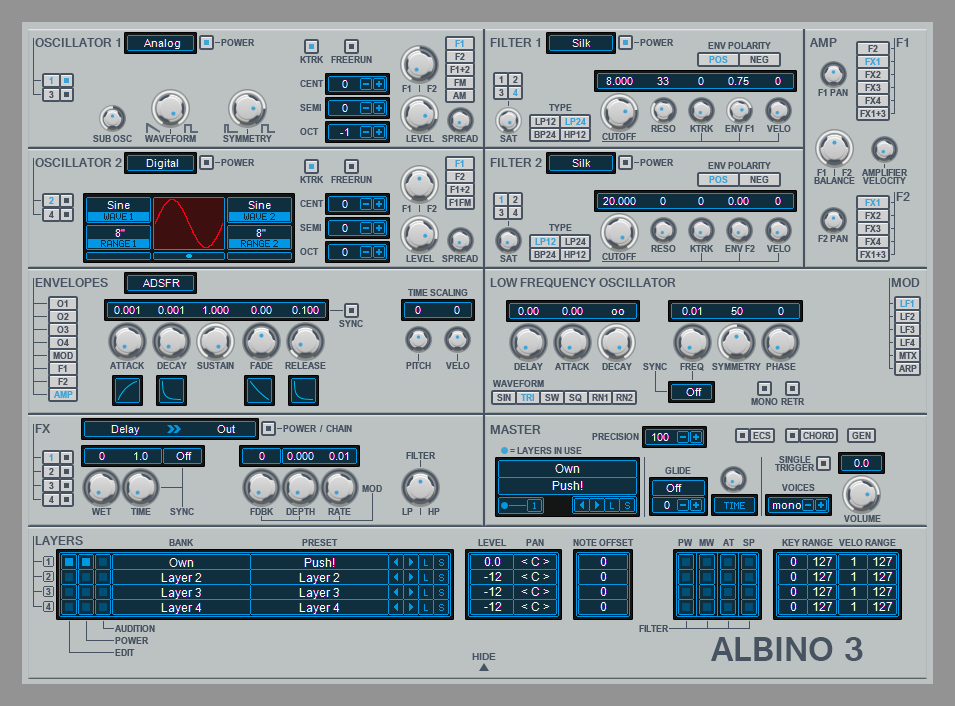This screenshot has height=706, width=955.
Task: Open the ADSFR envelope type dropdown
Action: pos(161,283)
